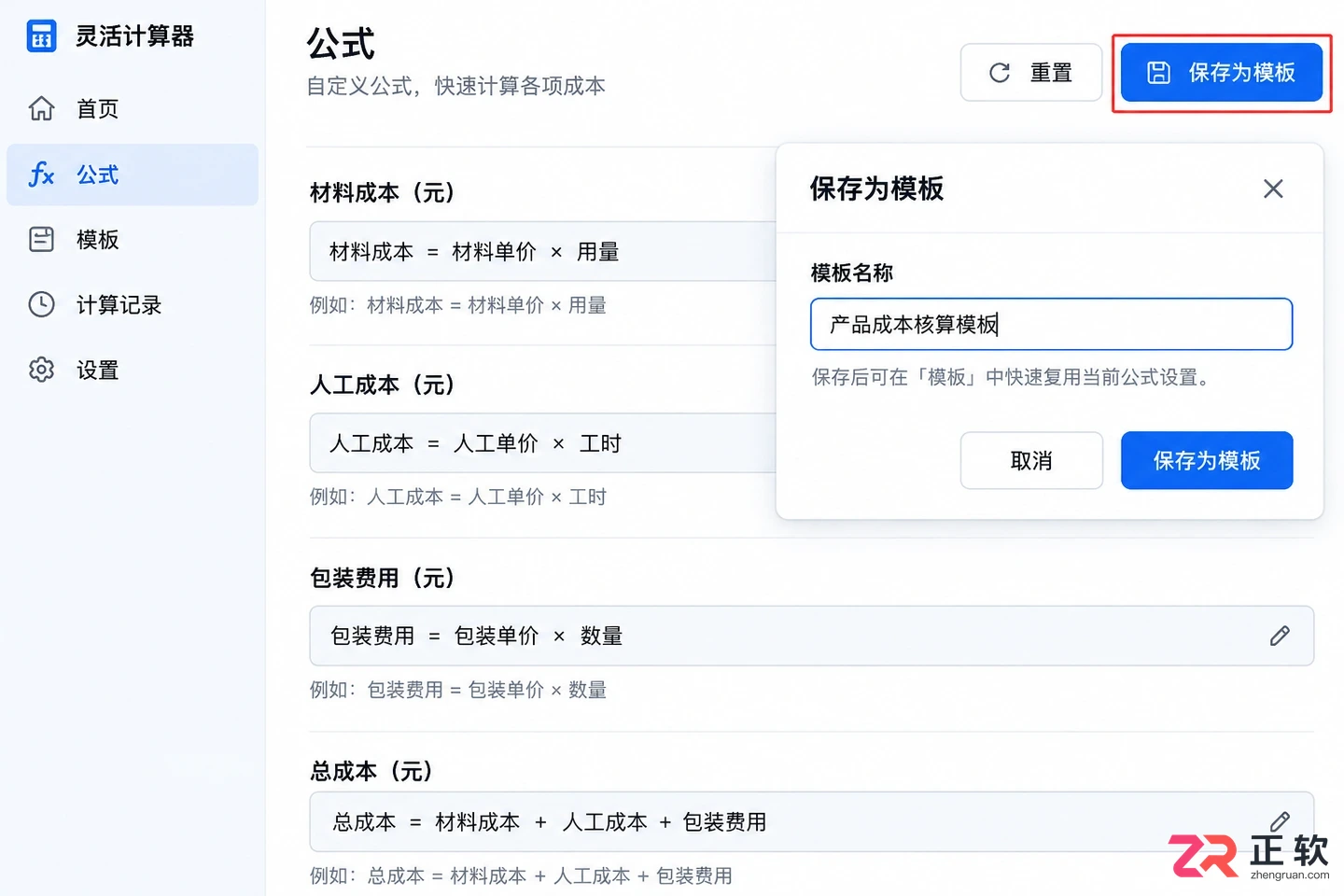1344x896 pixels.
Task: Click the 总成本（元） section heading
Action: [x=372, y=771]
